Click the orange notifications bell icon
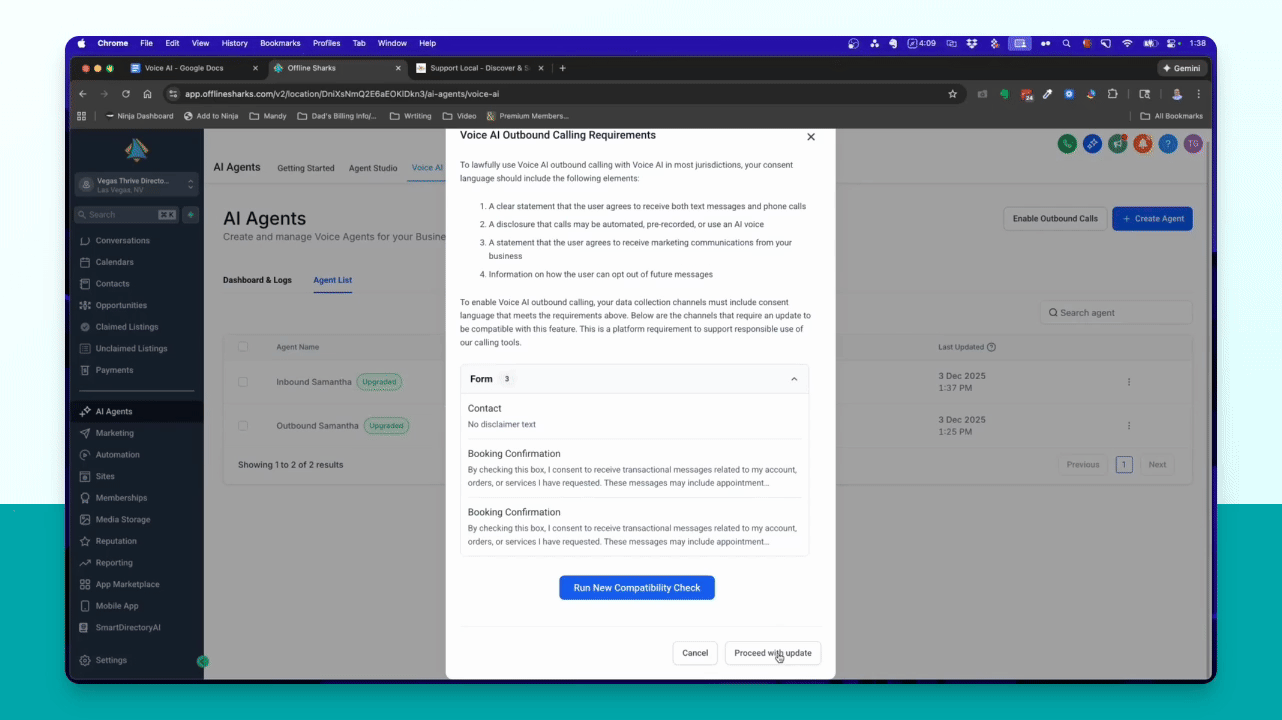Image resolution: width=1282 pixels, height=720 pixels. pos(1142,144)
